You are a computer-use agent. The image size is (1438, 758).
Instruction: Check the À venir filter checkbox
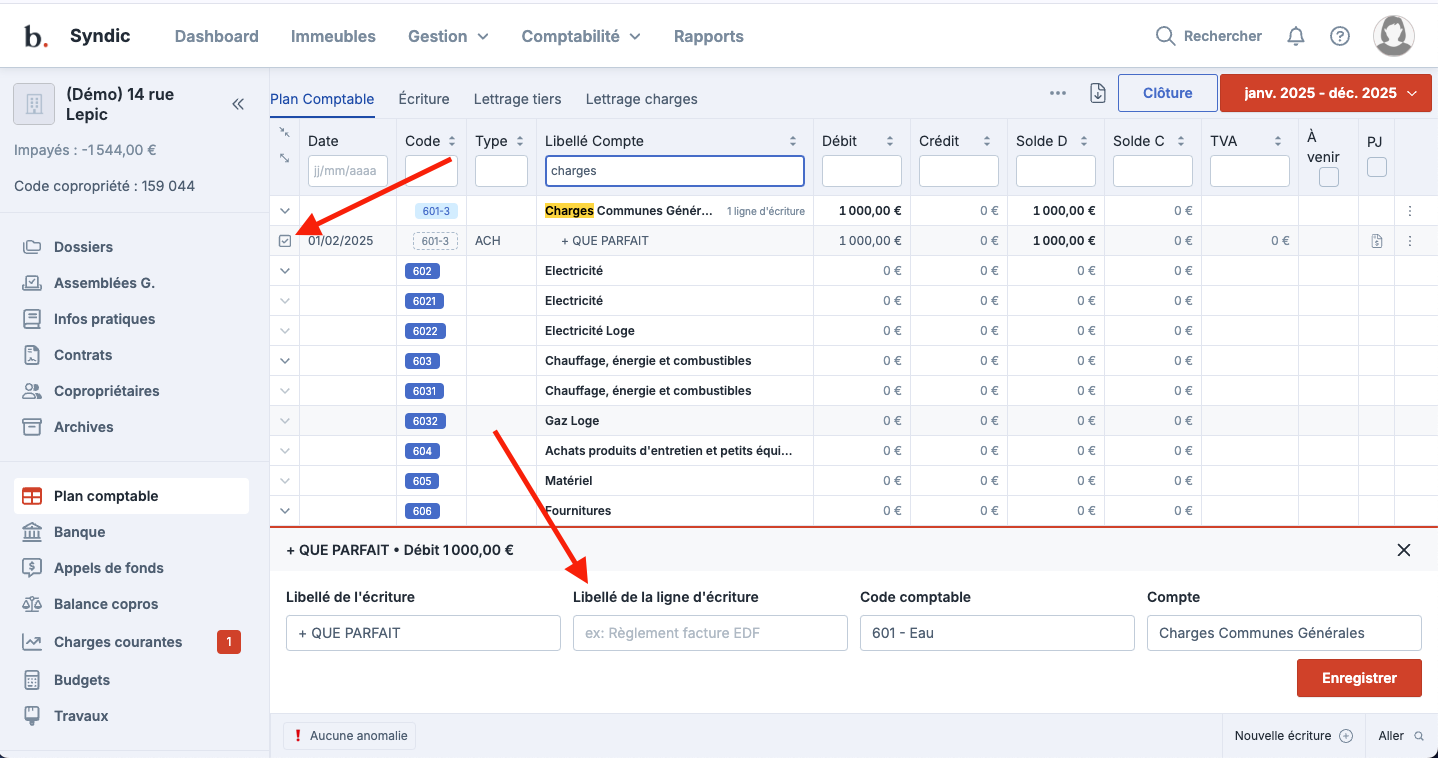[1329, 177]
